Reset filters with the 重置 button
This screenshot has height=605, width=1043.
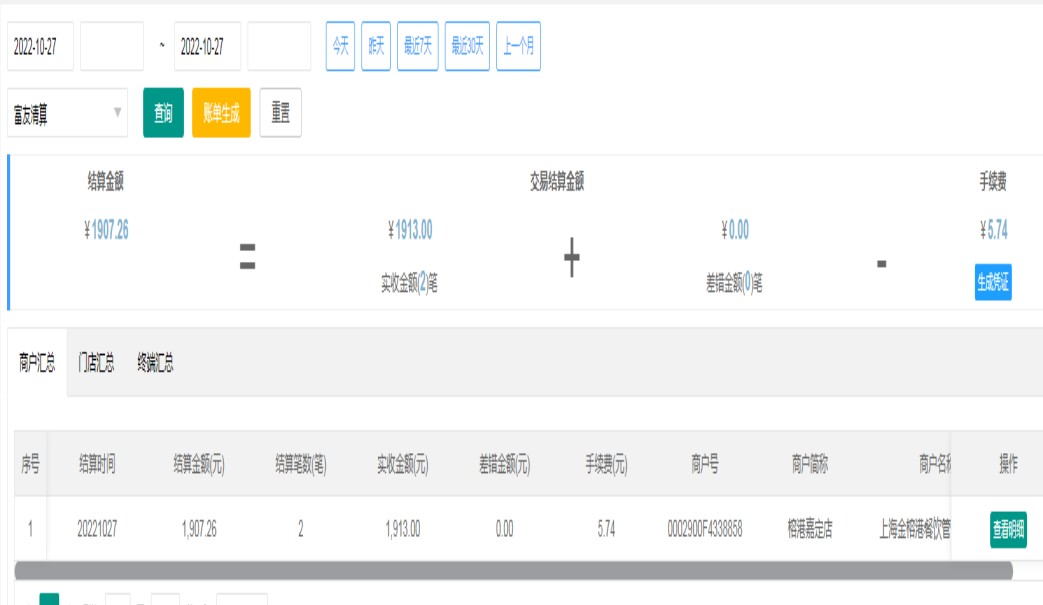tap(280, 114)
